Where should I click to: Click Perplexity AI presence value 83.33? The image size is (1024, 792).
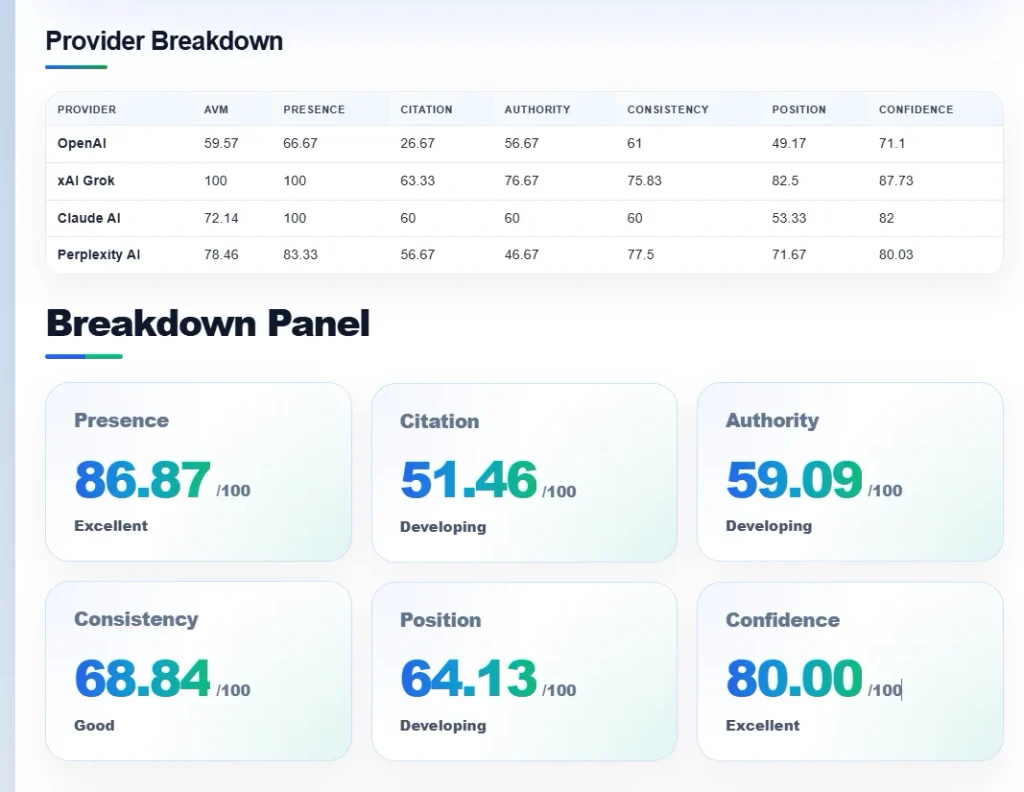tap(300, 255)
